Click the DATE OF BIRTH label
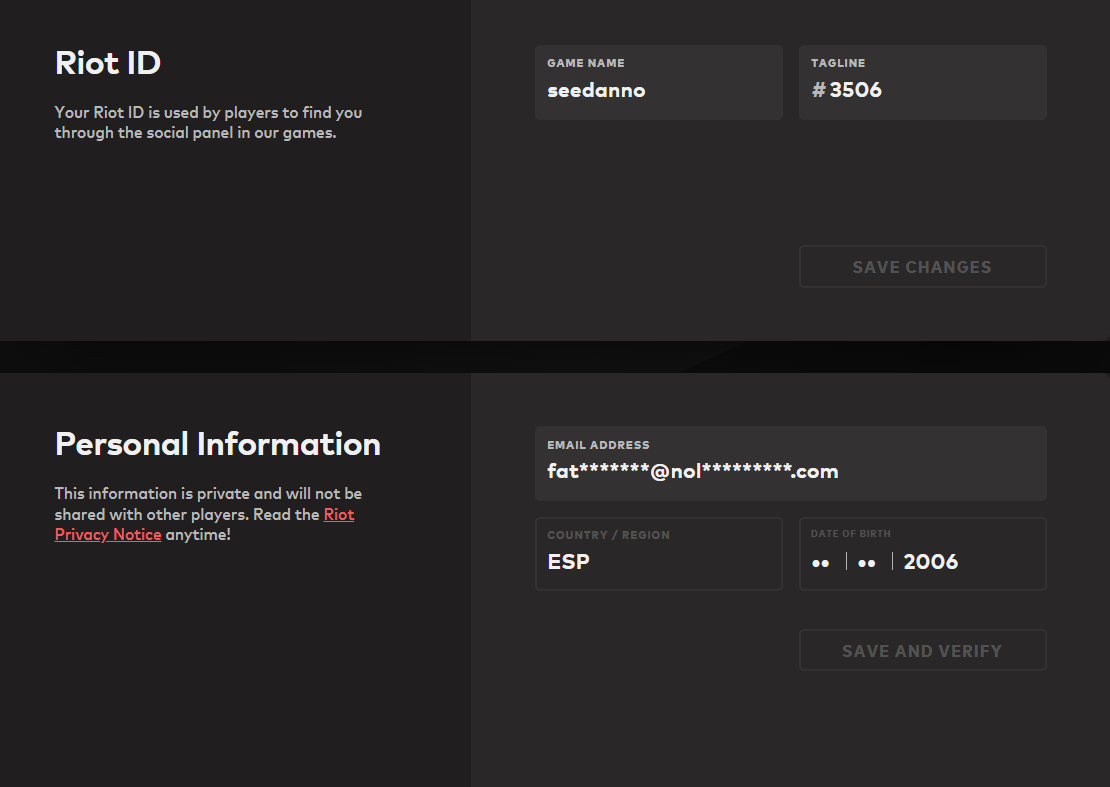The image size is (1110, 787). (x=850, y=534)
